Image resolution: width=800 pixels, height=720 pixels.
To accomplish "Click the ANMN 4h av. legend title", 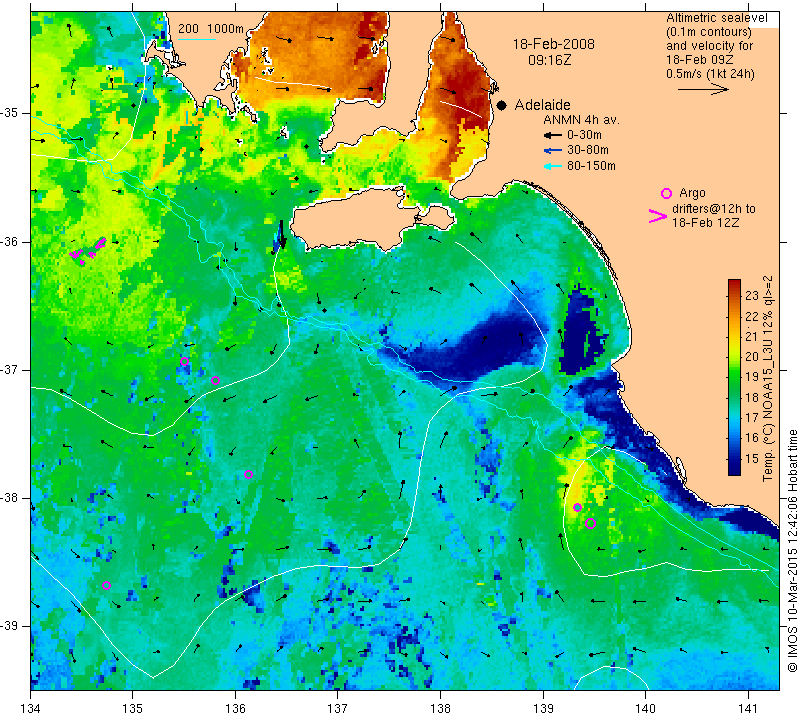I will [x=581, y=120].
